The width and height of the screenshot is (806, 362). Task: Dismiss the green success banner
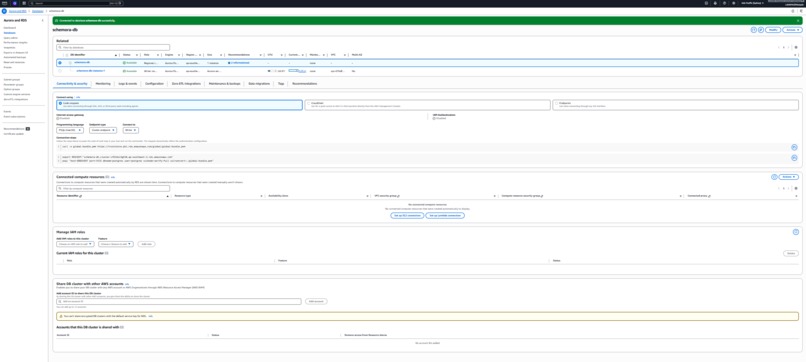pos(798,21)
